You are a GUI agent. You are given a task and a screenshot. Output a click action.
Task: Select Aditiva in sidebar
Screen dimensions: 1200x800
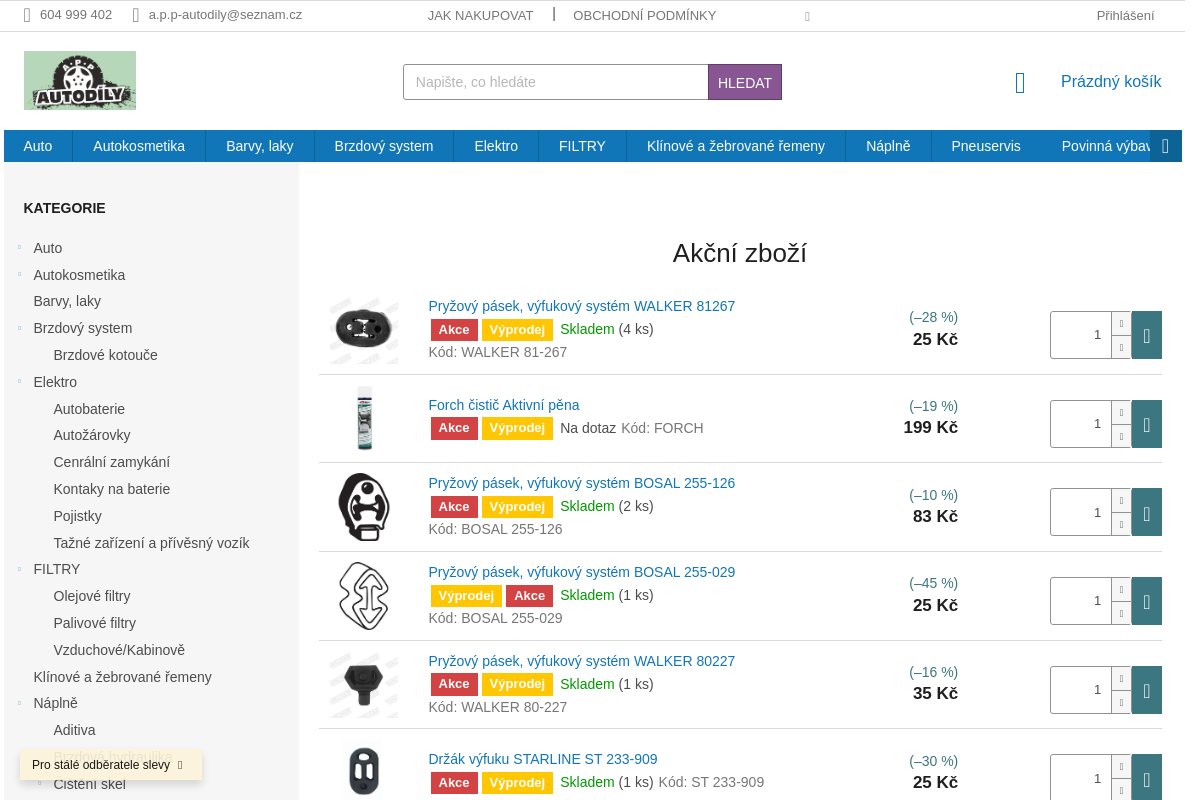pyautogui.click(x=74, y=730)
